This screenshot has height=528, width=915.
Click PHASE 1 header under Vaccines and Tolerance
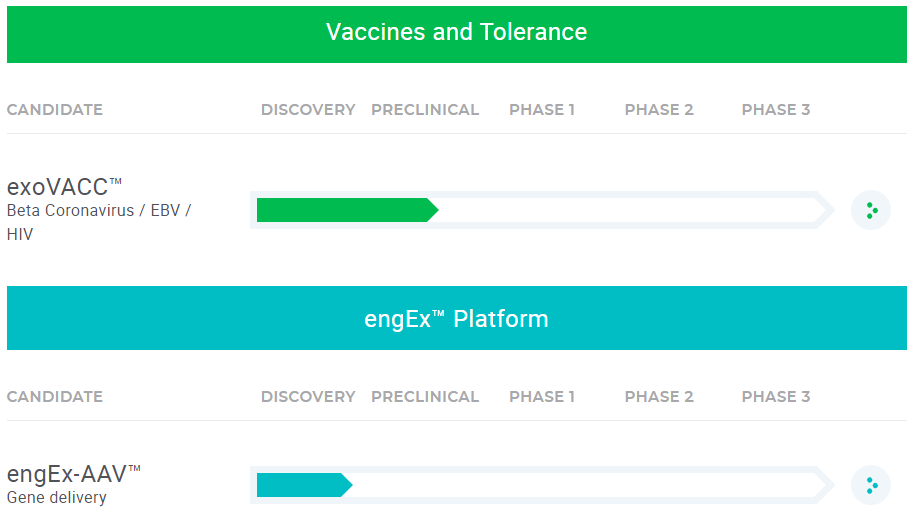(542, 110)
